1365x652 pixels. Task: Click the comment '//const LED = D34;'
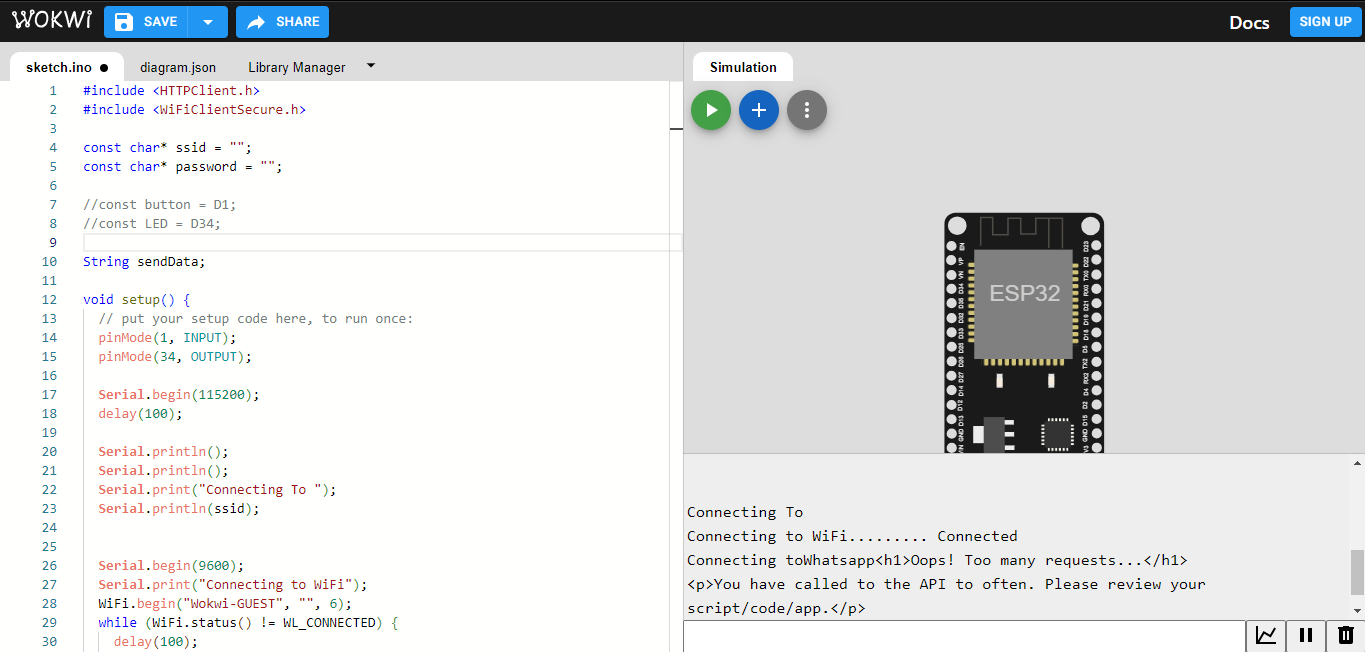coord(152,224)
